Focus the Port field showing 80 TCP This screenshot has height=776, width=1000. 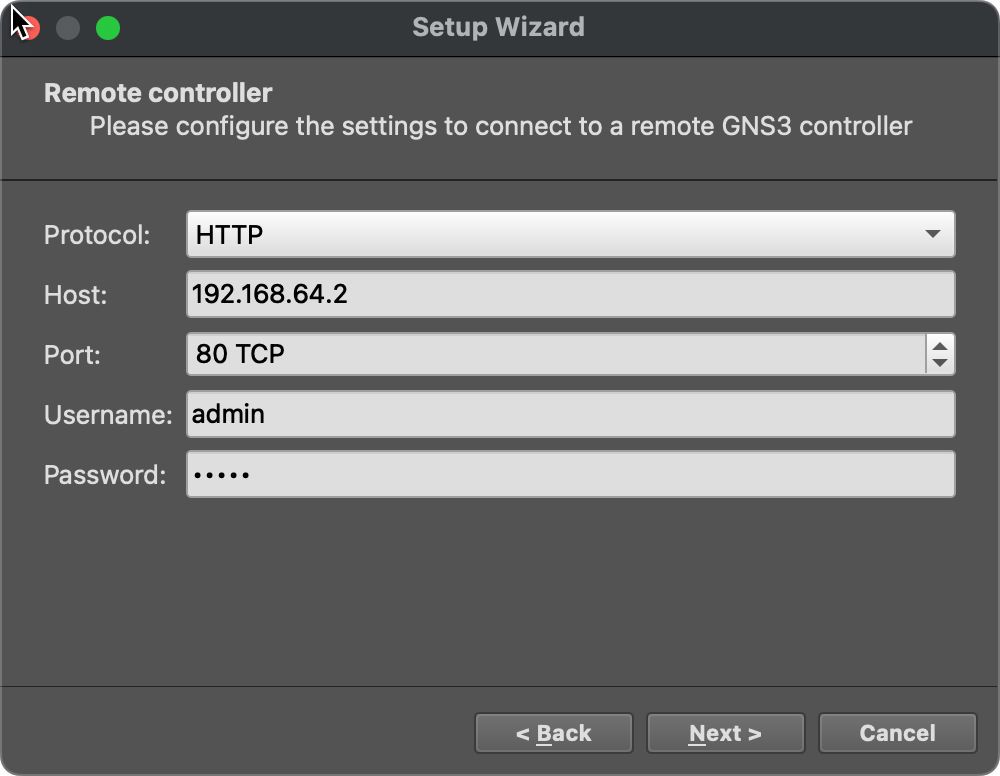[556, 354]
